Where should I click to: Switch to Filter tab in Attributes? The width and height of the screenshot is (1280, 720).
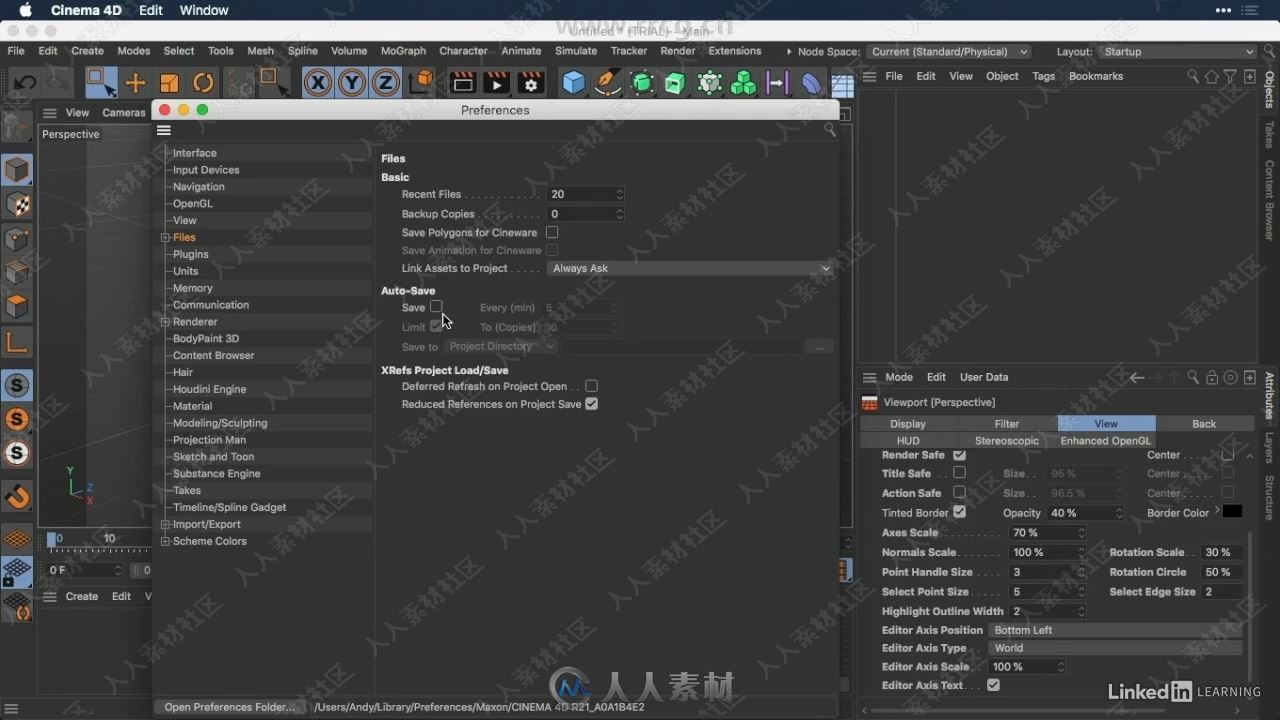coord(1007,424)
